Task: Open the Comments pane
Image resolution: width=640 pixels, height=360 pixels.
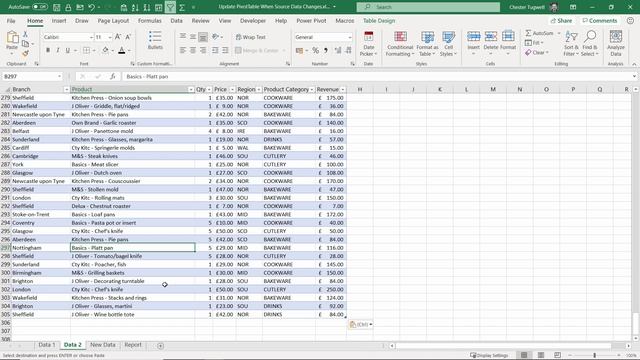Action: click(600, 20)
